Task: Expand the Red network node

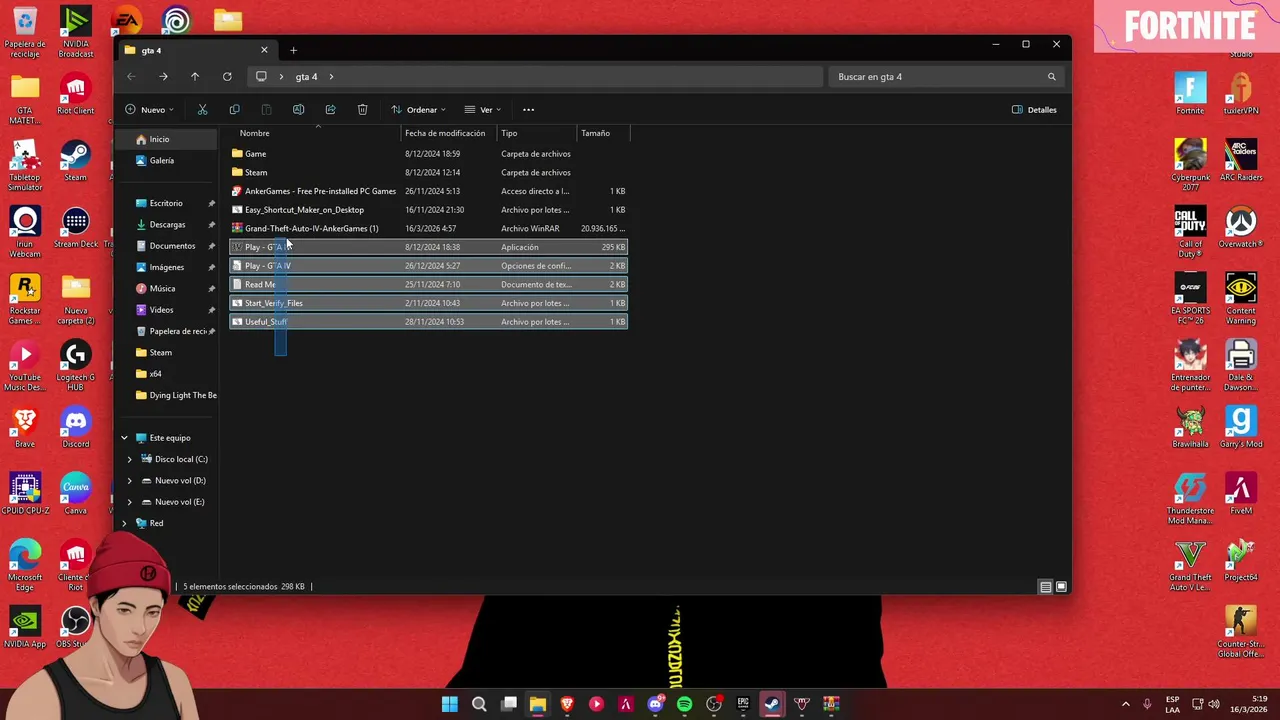Action: [124, 523]
